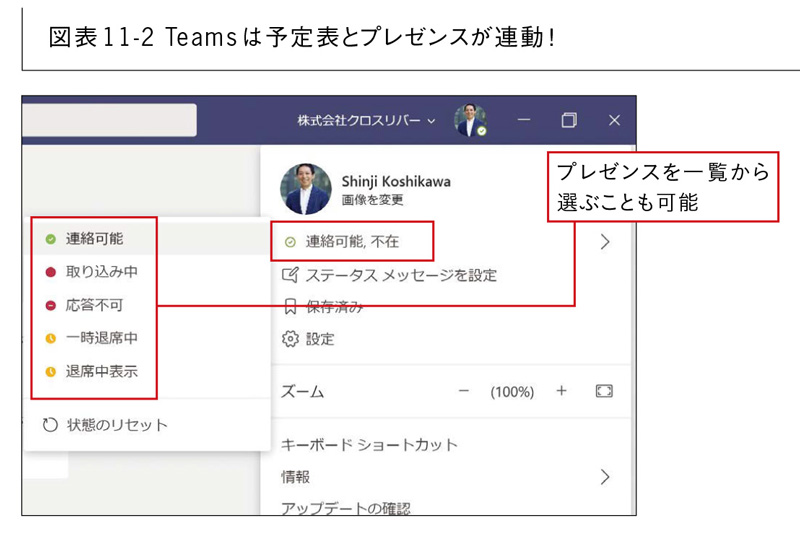
Task: Select 一時退席中 from the status list
Action: [x=147, y=338]
